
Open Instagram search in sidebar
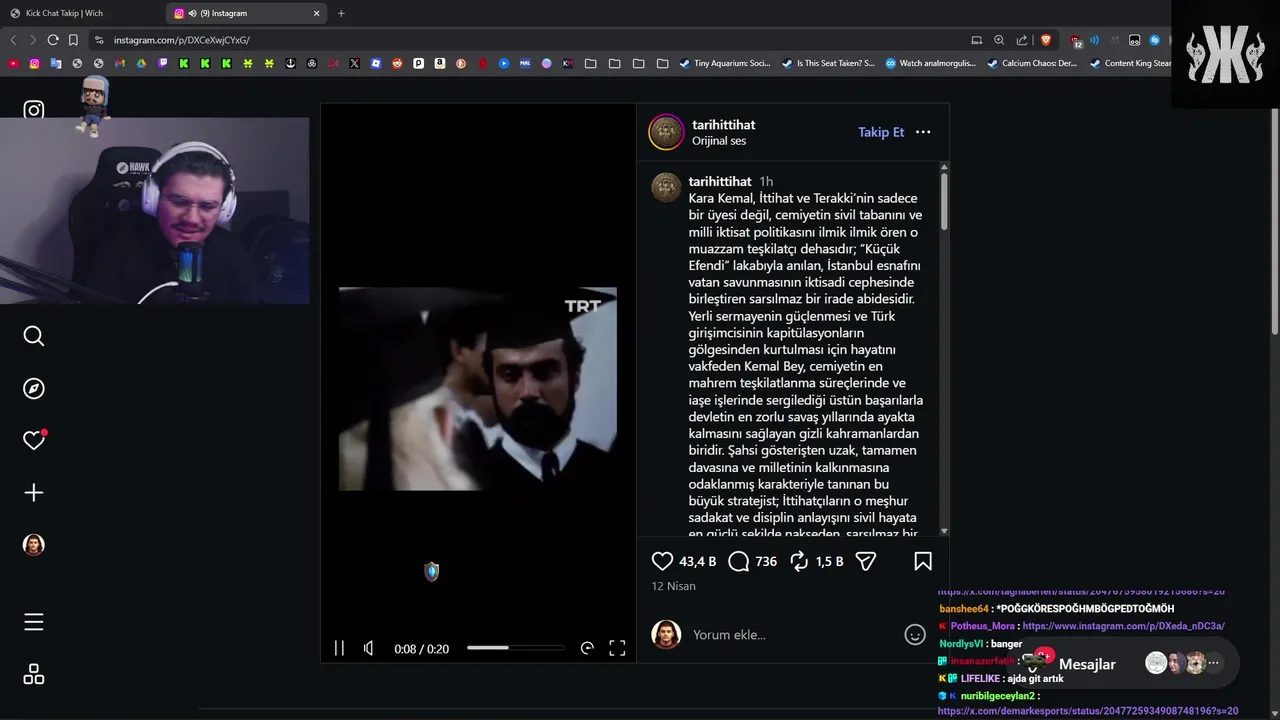(34, 336)
